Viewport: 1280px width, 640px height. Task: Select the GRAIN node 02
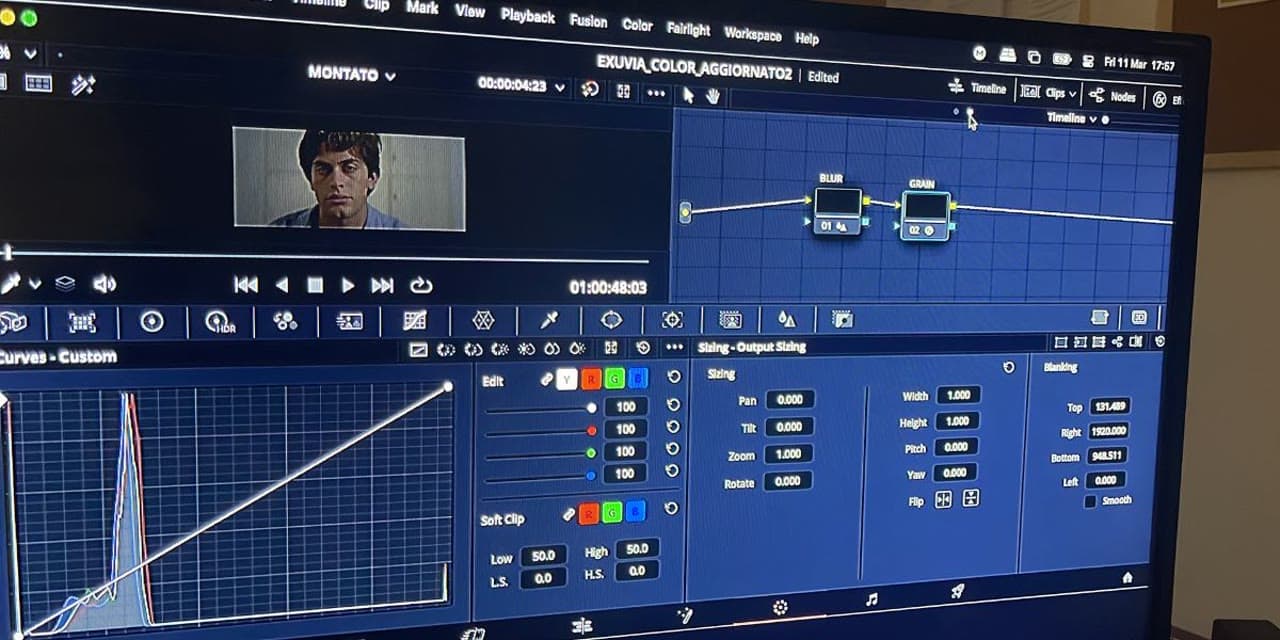(925, 215)
